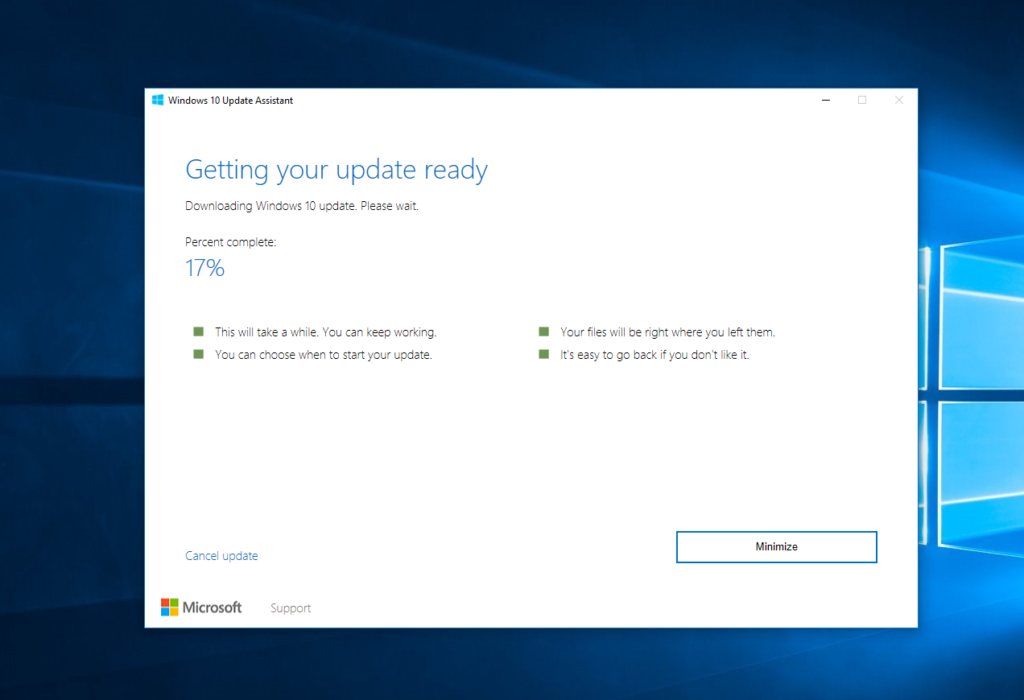This screenshot has width=1024, height=700.
Task: Click 'Your files will be right where' text
Action: [x=667, y=332]
